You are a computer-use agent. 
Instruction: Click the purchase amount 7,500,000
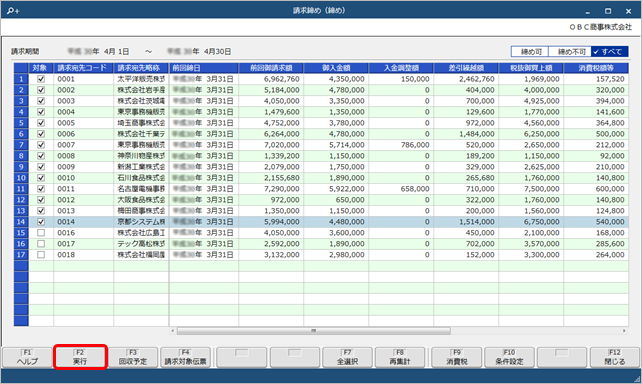[x=542, y=189]
